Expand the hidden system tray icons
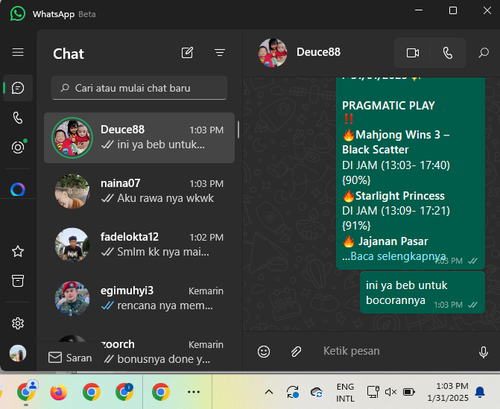 click(269, 392)
